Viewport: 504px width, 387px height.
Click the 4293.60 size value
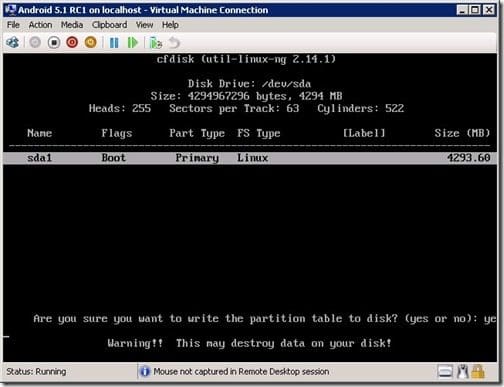tap(468, 157)
